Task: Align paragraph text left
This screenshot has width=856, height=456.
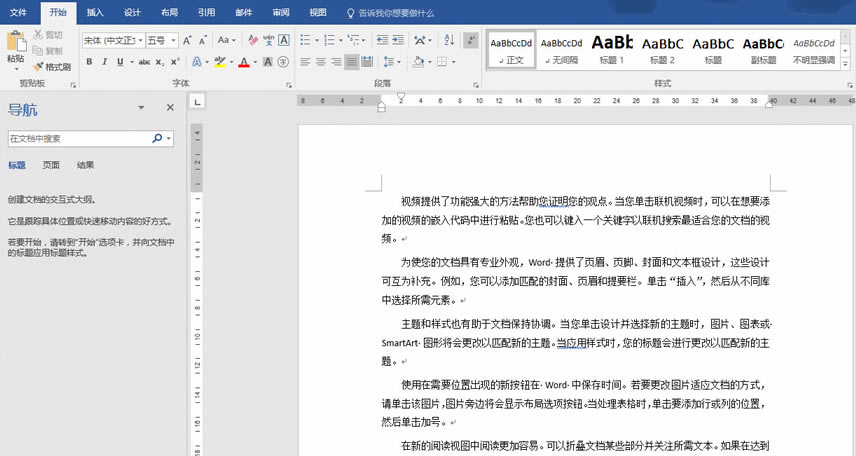Action: [305, 62]
